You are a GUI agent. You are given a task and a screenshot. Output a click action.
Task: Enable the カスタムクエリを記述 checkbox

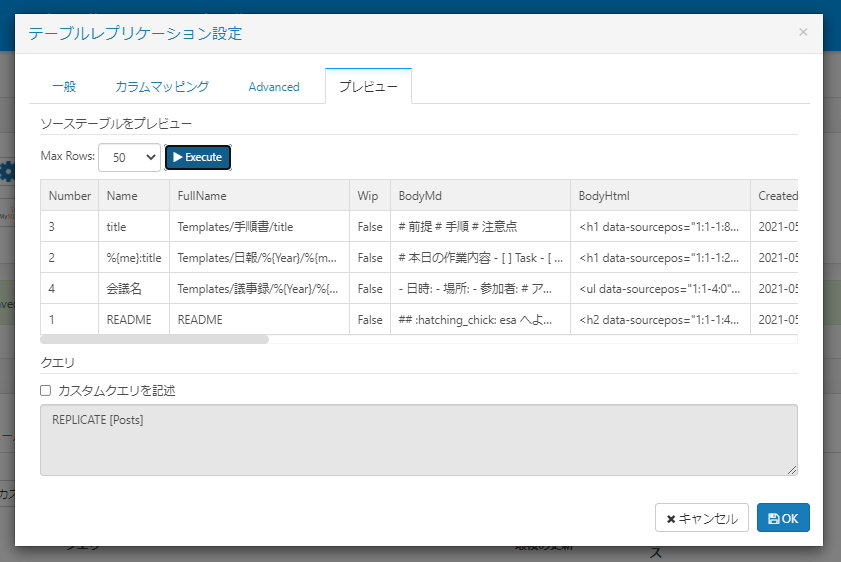[x=45, y=390]
